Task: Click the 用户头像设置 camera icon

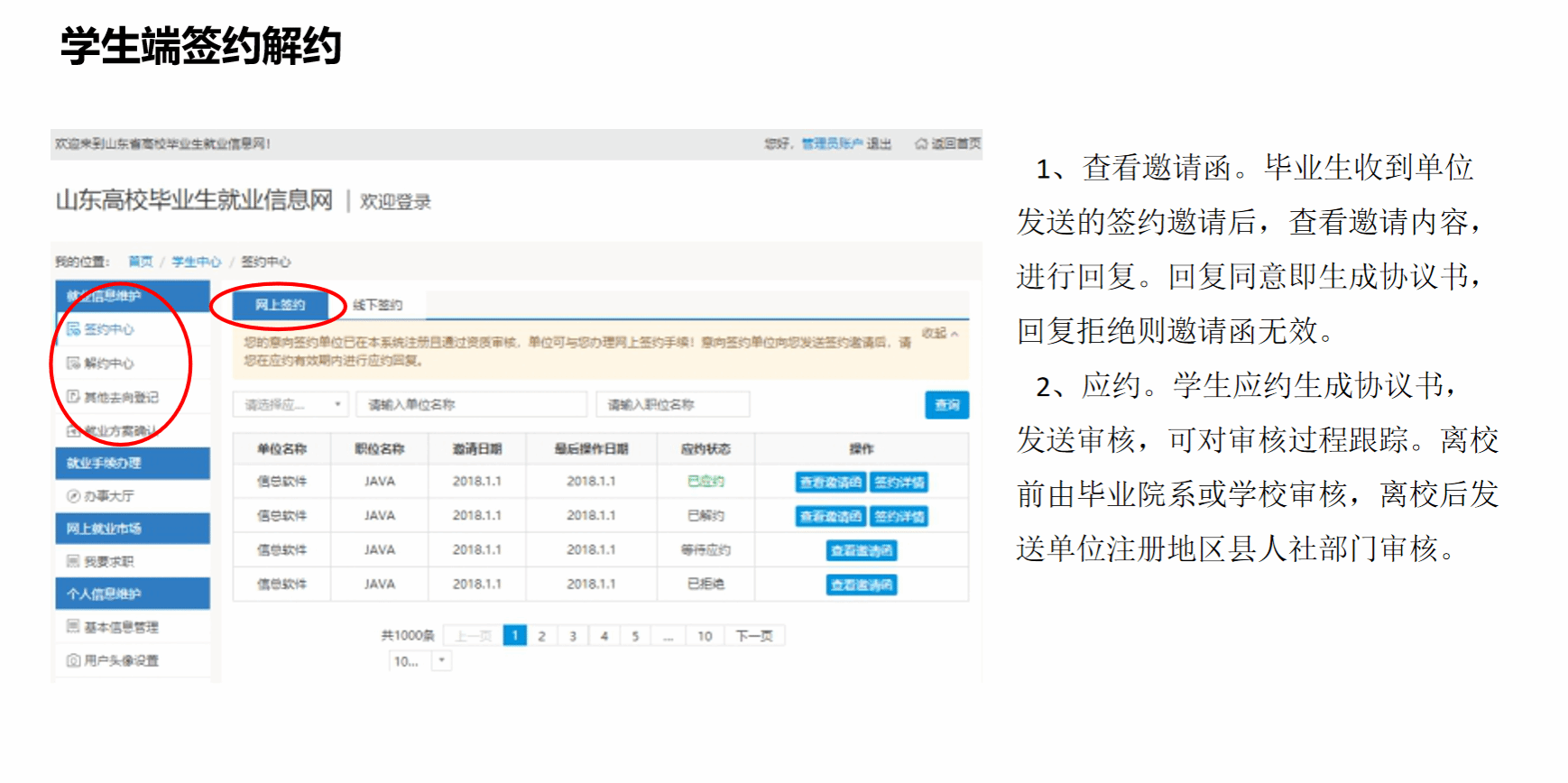Action: pyautogui.click(x=74, y=660)
